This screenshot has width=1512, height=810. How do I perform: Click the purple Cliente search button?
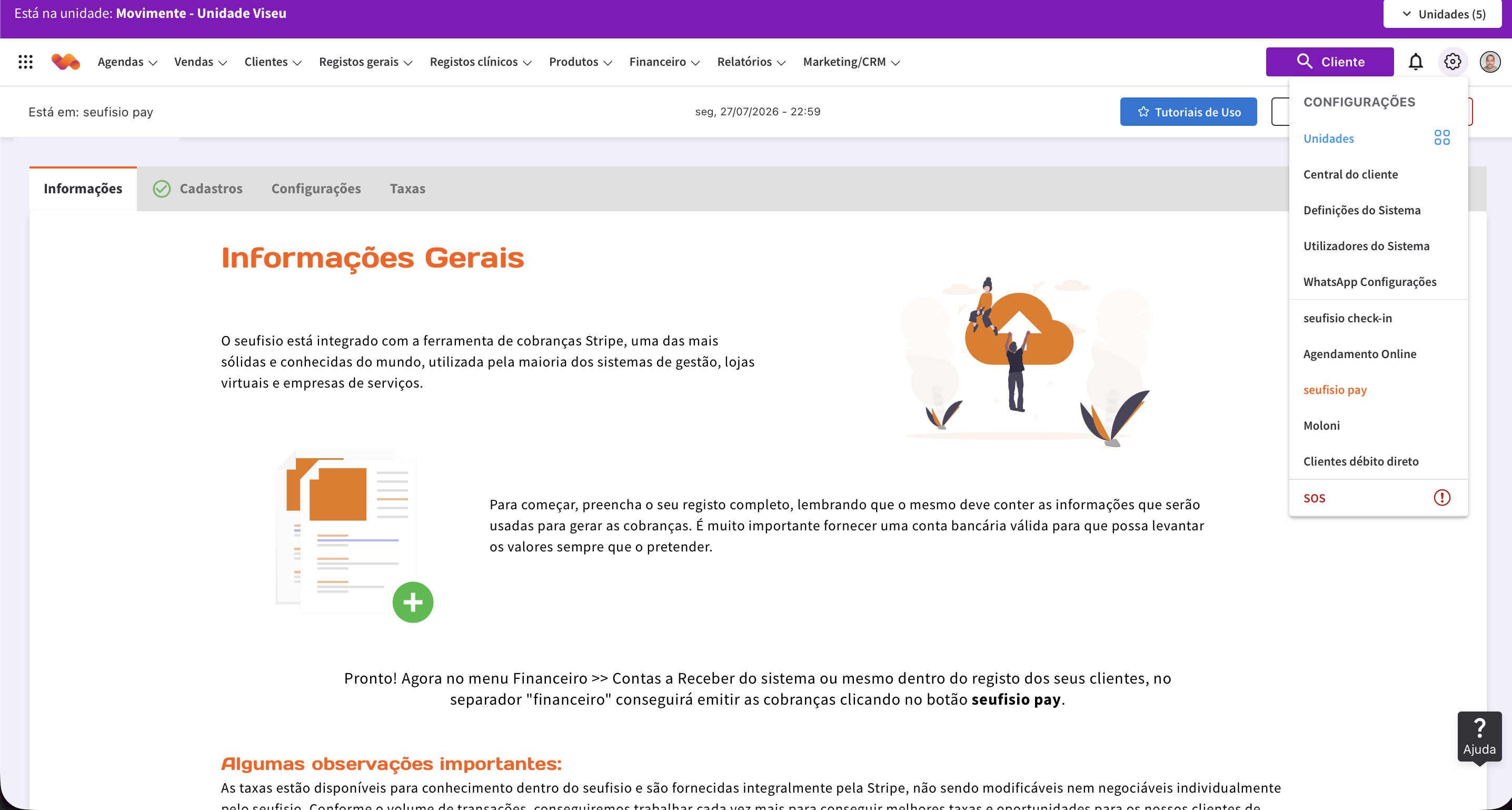(x=1329, y=62)
